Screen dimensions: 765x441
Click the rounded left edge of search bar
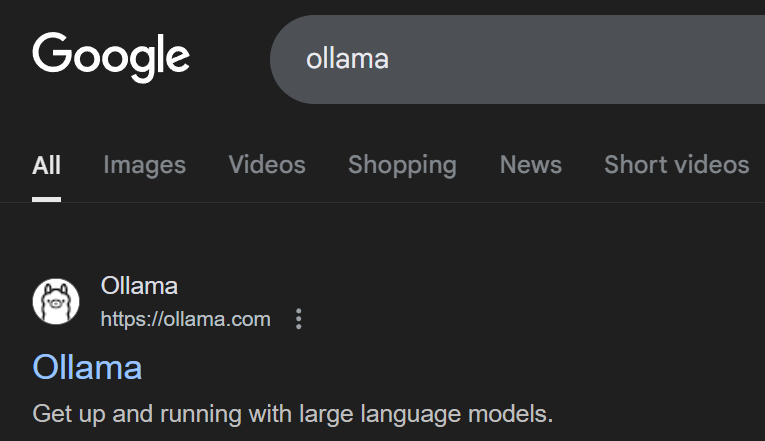click(x=285, y=59)
